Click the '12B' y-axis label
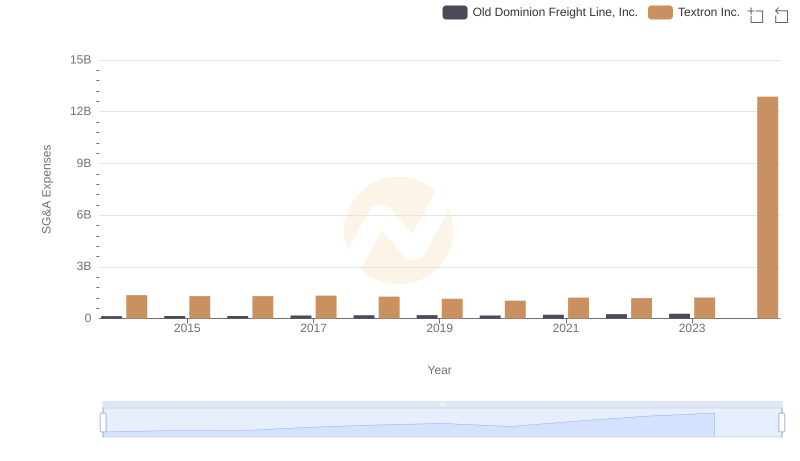800x461 pixels. (81, 111)
